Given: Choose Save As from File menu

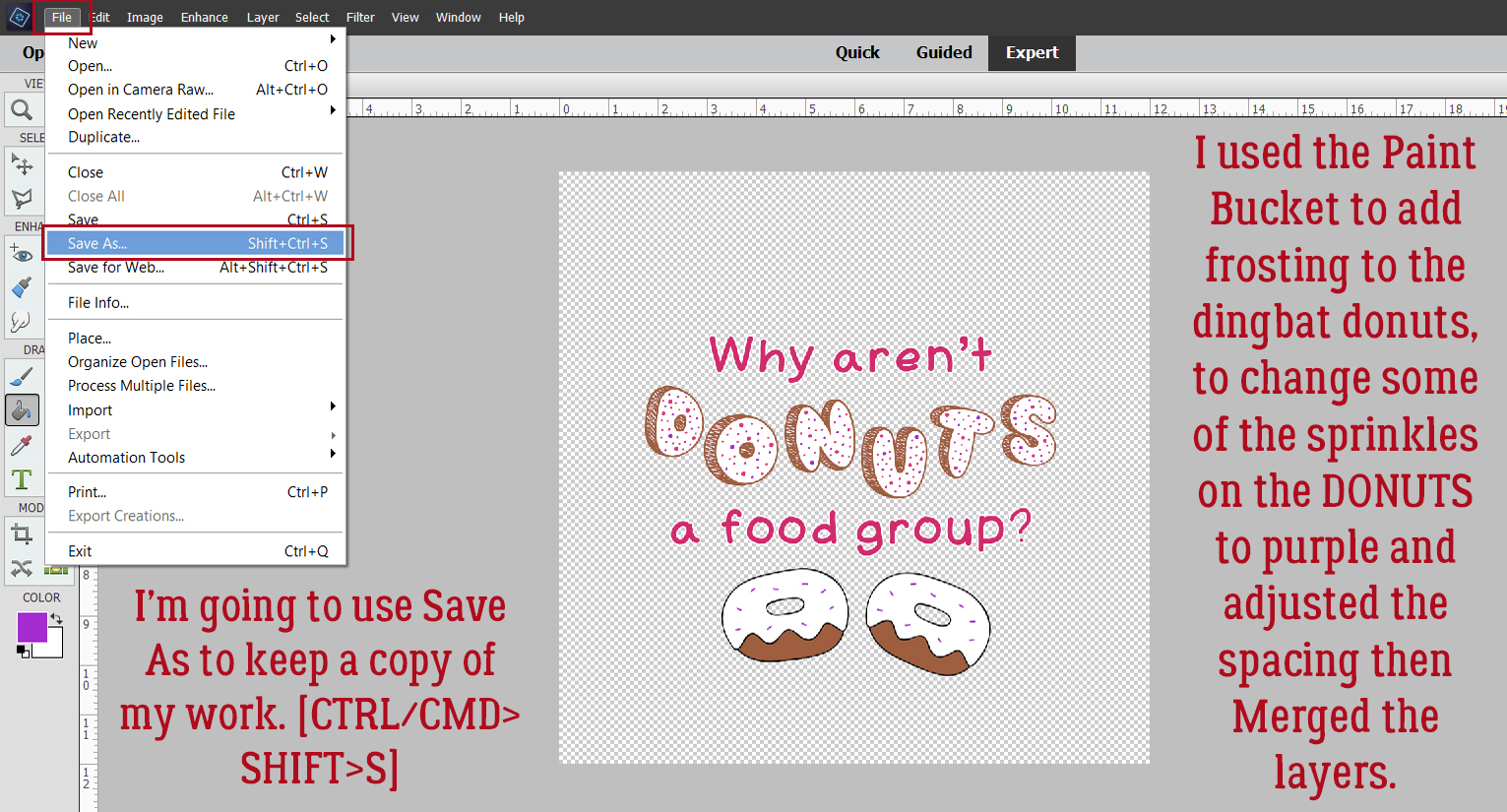Looking at the screenshot, I should (x=195, y=243).
